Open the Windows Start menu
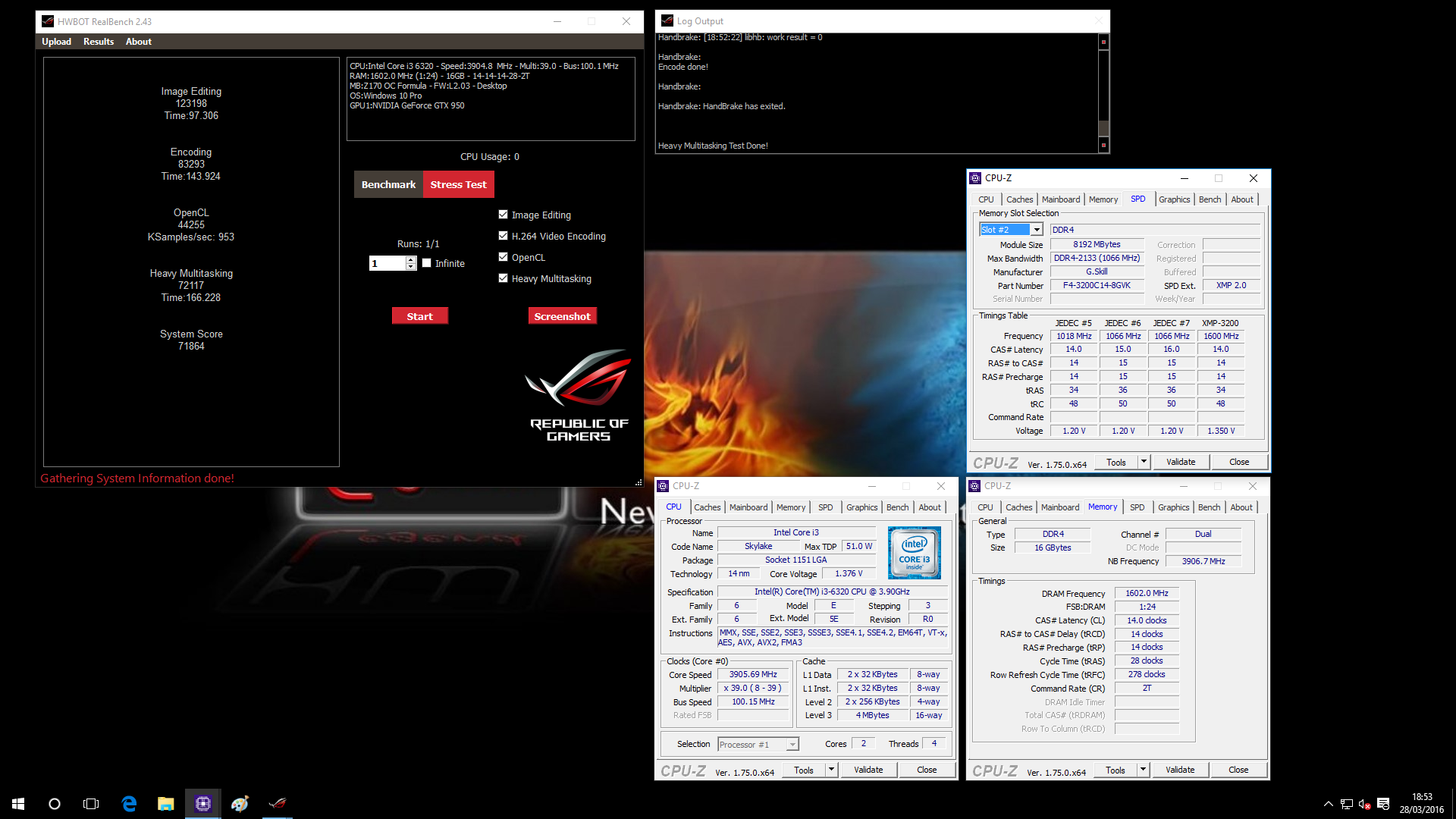This screenshot has width=1456, height=819. [18, 804]
